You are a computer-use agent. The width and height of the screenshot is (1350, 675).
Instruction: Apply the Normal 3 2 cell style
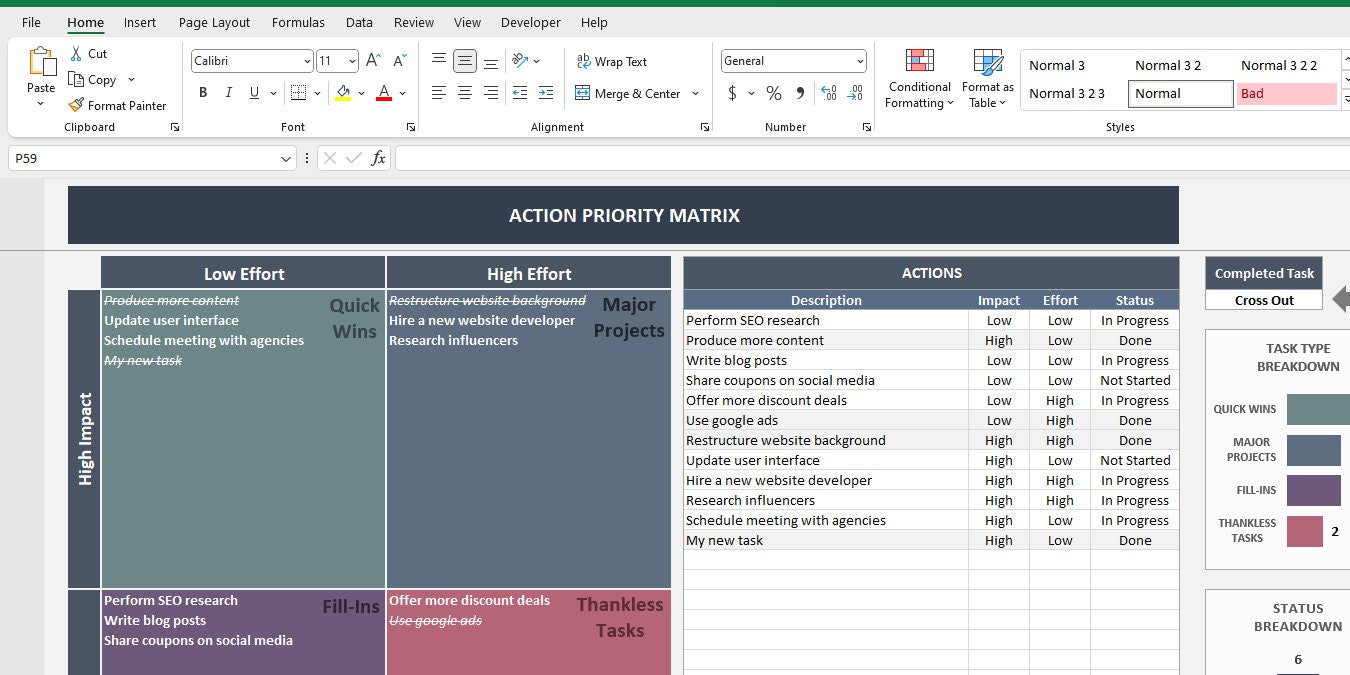tap(1180, 65)
